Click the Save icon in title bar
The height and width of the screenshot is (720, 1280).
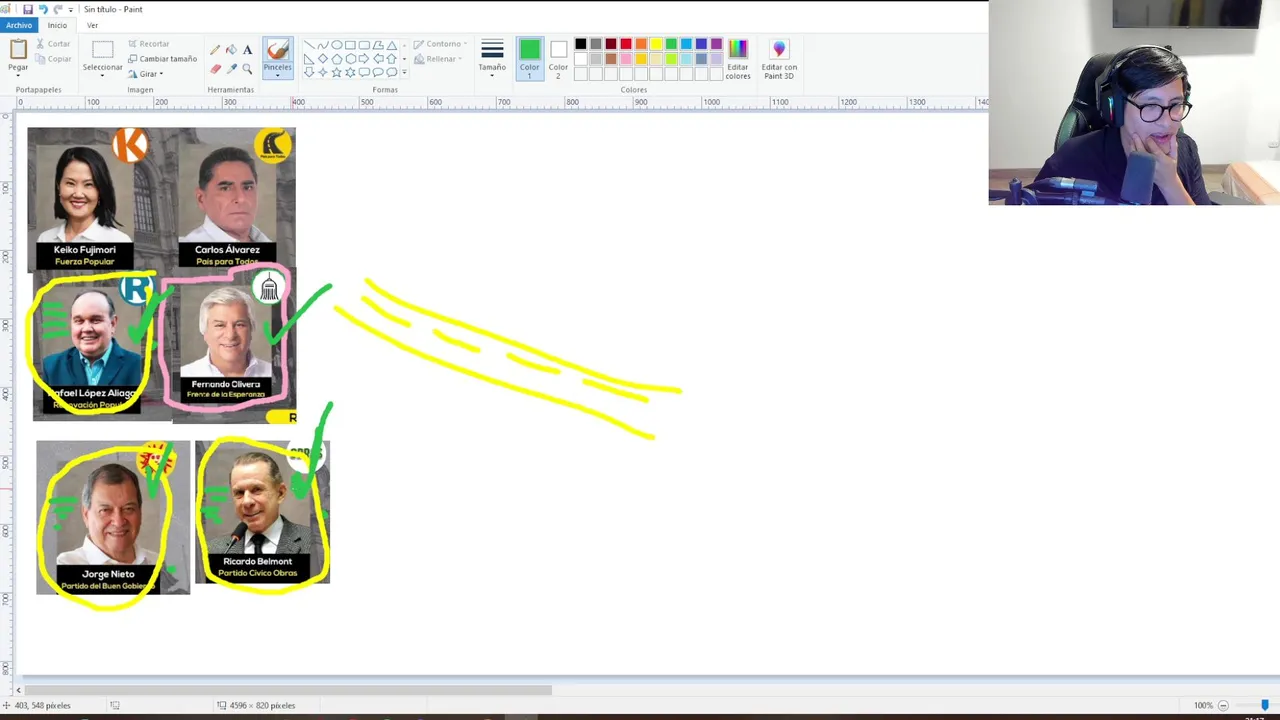pyautogui.click(x=28, y=9)
